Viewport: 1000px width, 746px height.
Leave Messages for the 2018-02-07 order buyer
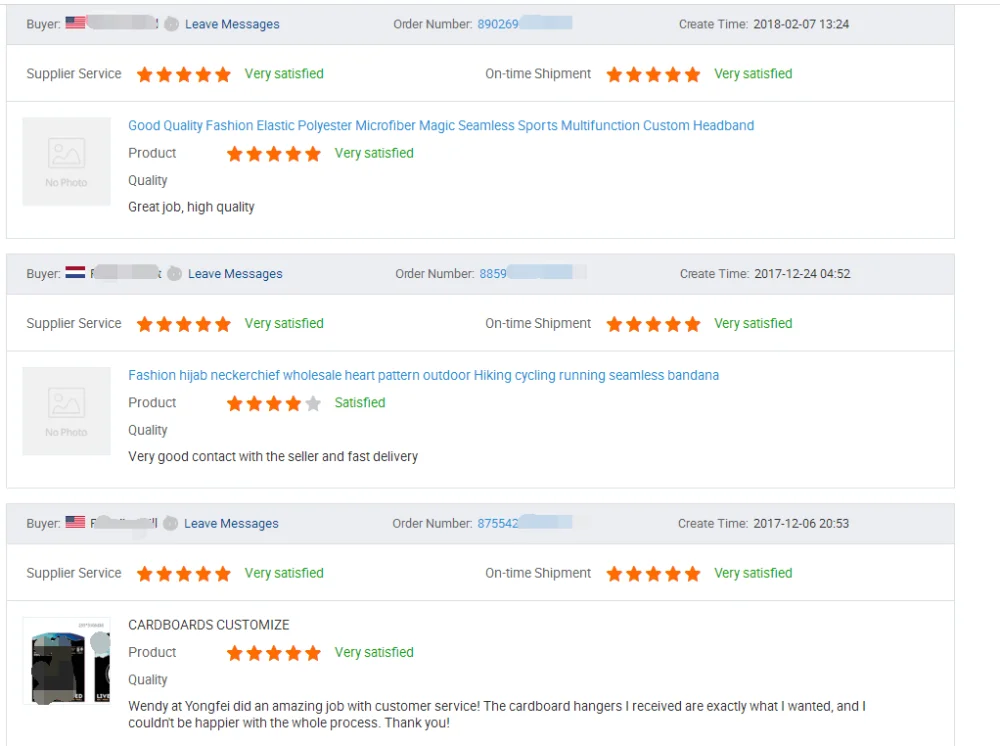point(232,24)
